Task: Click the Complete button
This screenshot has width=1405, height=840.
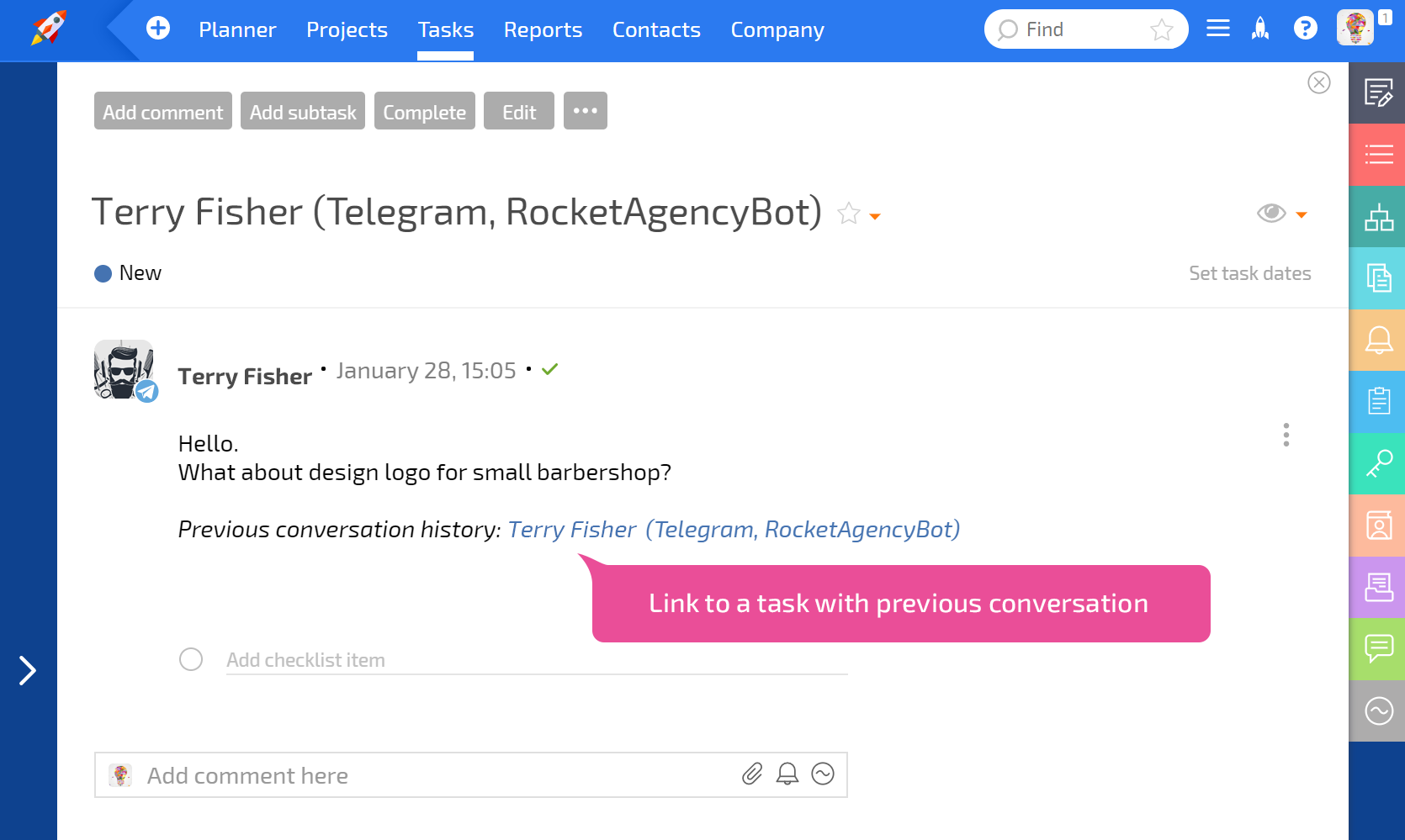Action: pos(424,111)
